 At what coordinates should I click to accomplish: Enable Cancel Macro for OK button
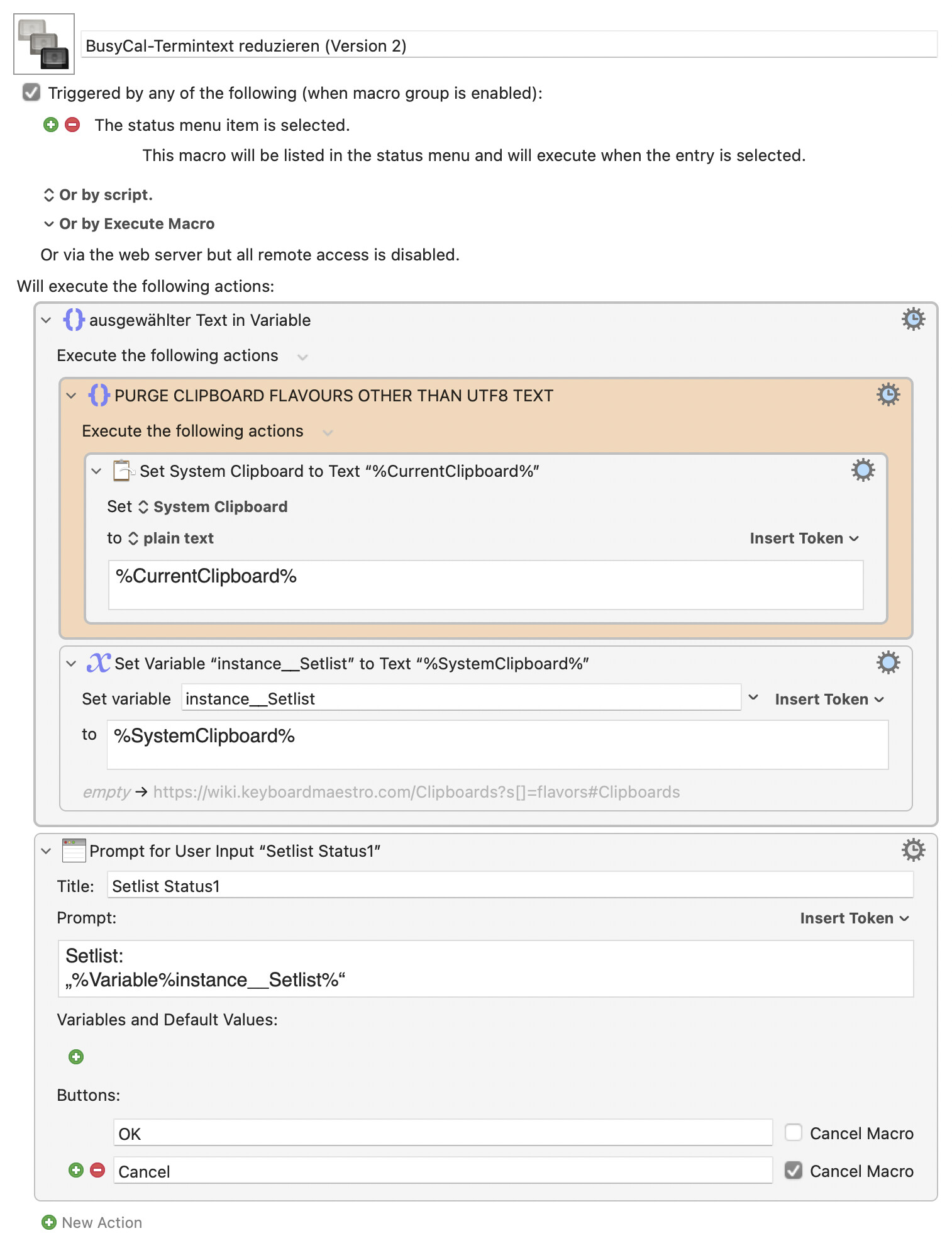coord(794,1133)
